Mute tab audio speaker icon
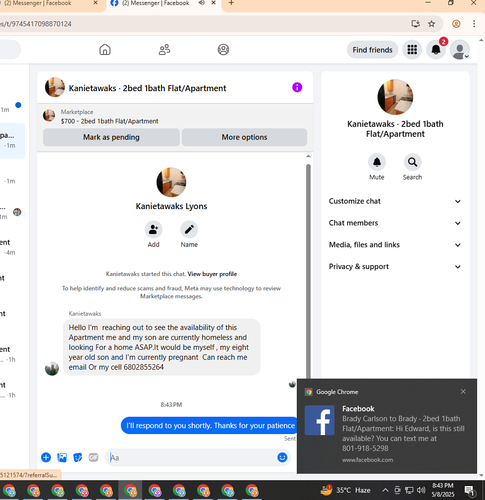This screenshot has width=485, height=500. pyautogui.click(x=202, y=3)
